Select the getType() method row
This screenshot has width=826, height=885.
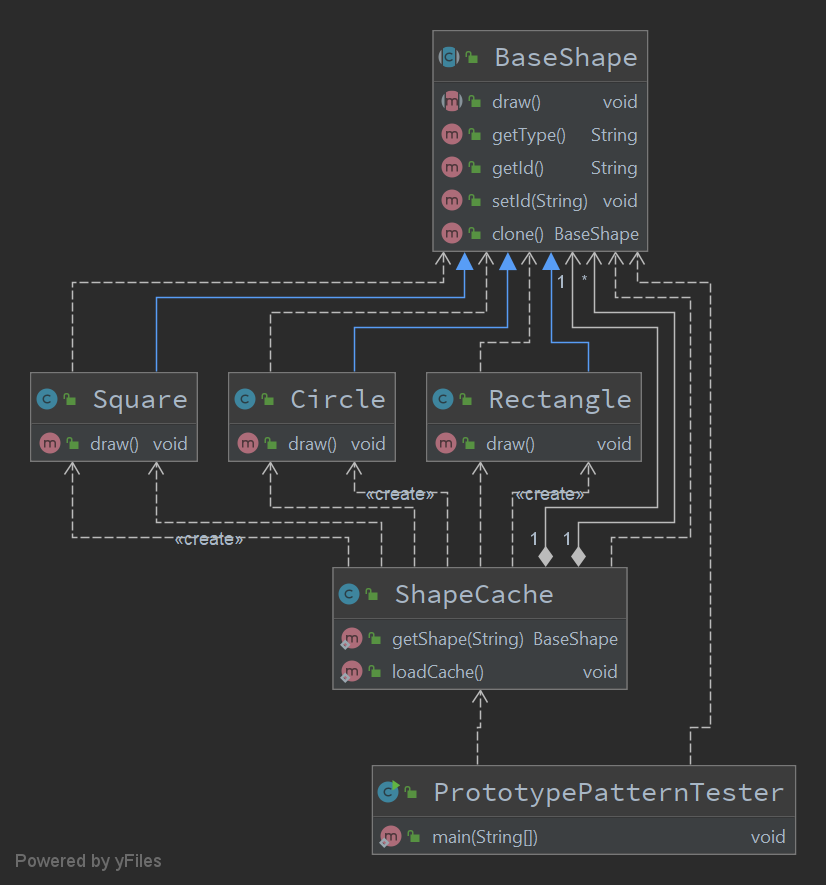tap(529, 134)
